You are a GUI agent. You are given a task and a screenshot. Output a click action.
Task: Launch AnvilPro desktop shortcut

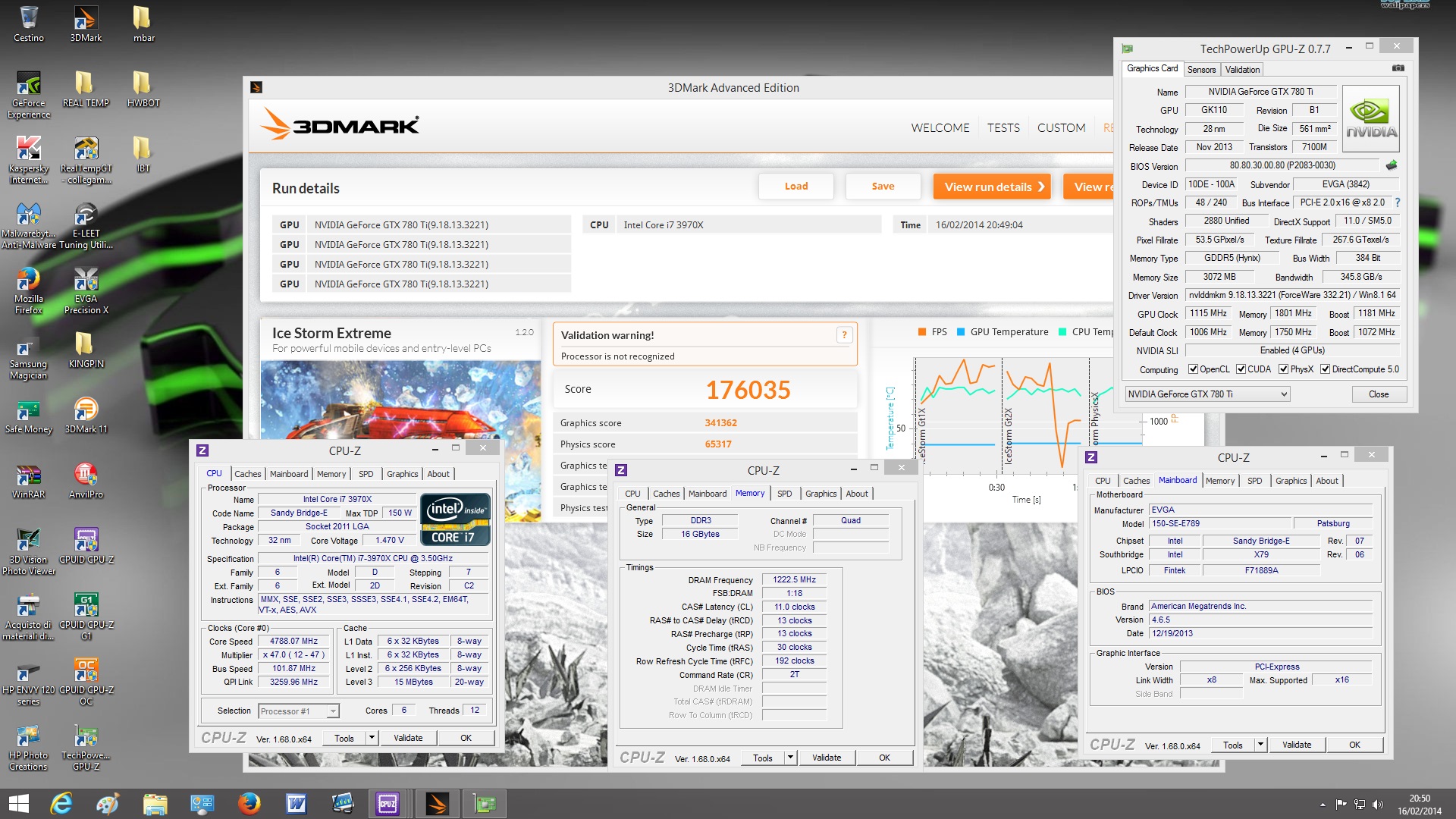(86, 481)
